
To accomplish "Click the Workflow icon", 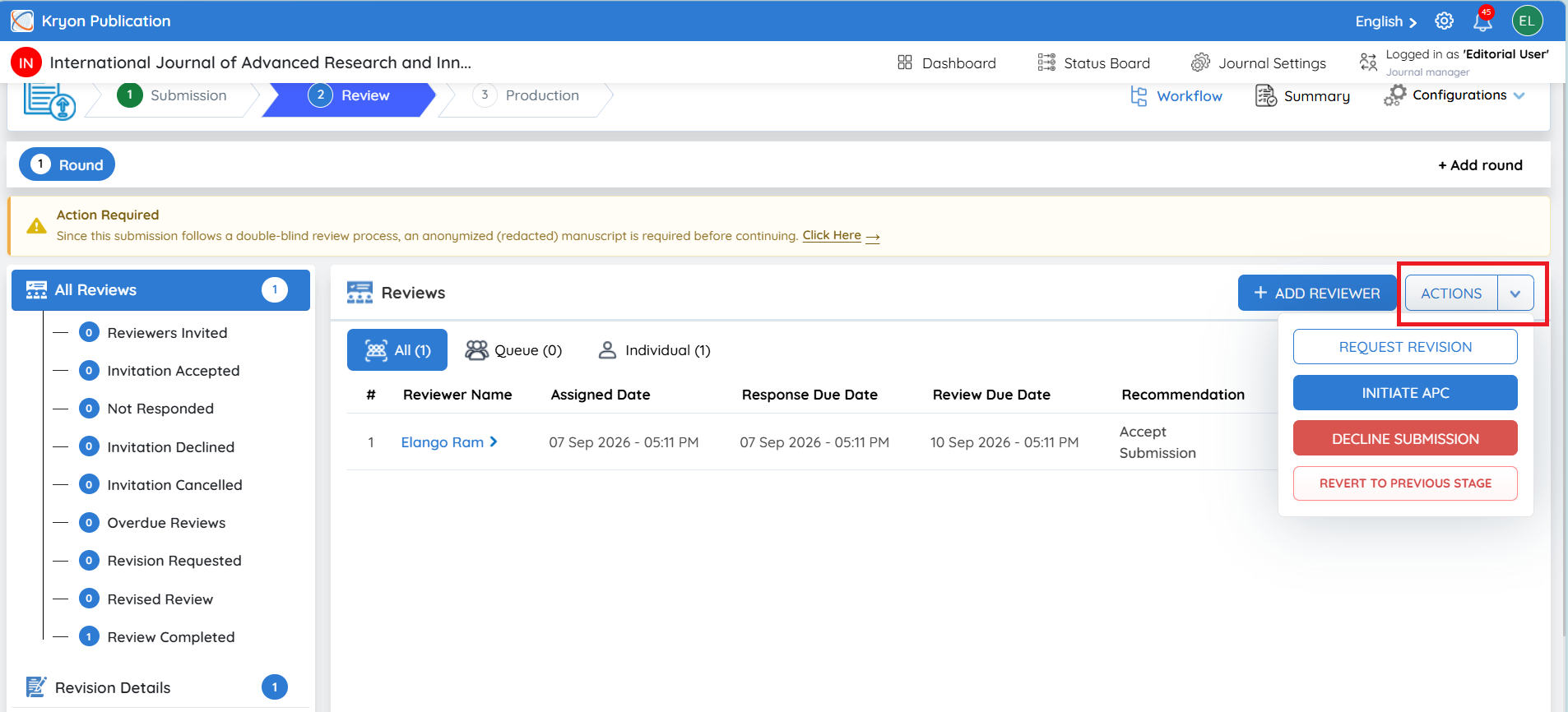I will 1139,96.
